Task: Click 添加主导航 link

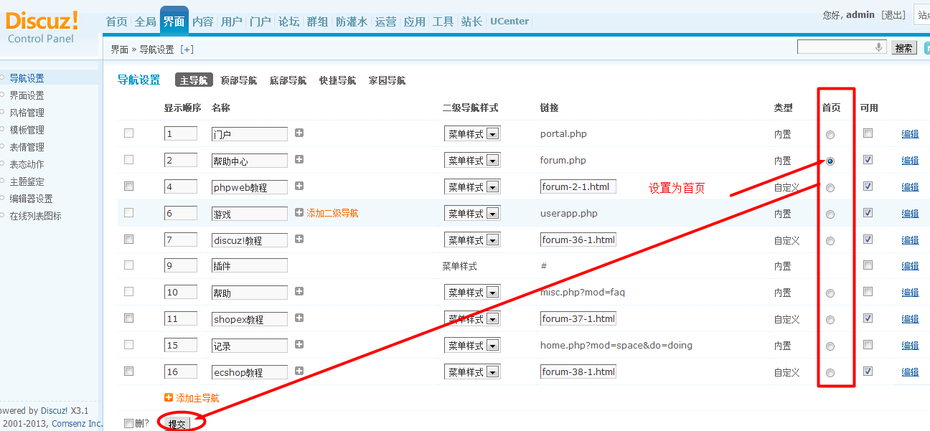Action: tap(198, 398)
